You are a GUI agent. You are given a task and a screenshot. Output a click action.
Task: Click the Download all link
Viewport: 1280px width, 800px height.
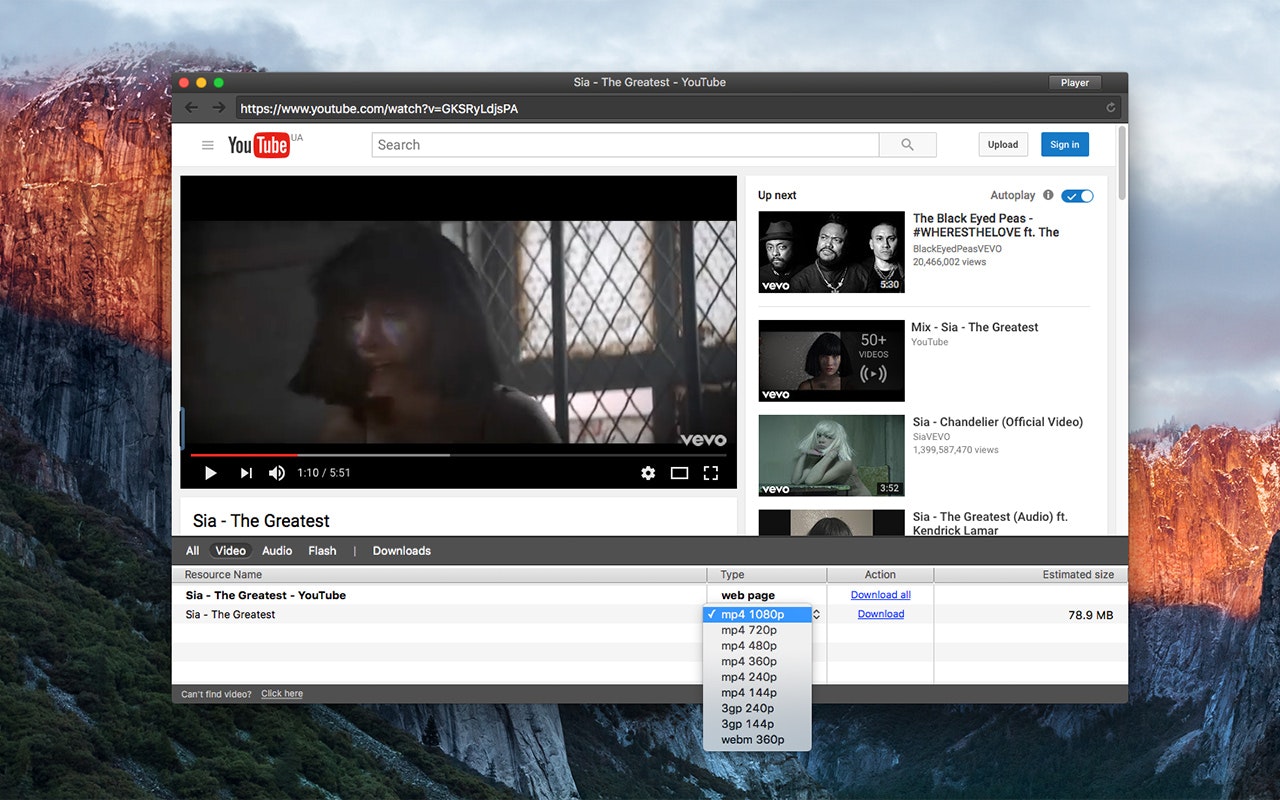(880, 595)
